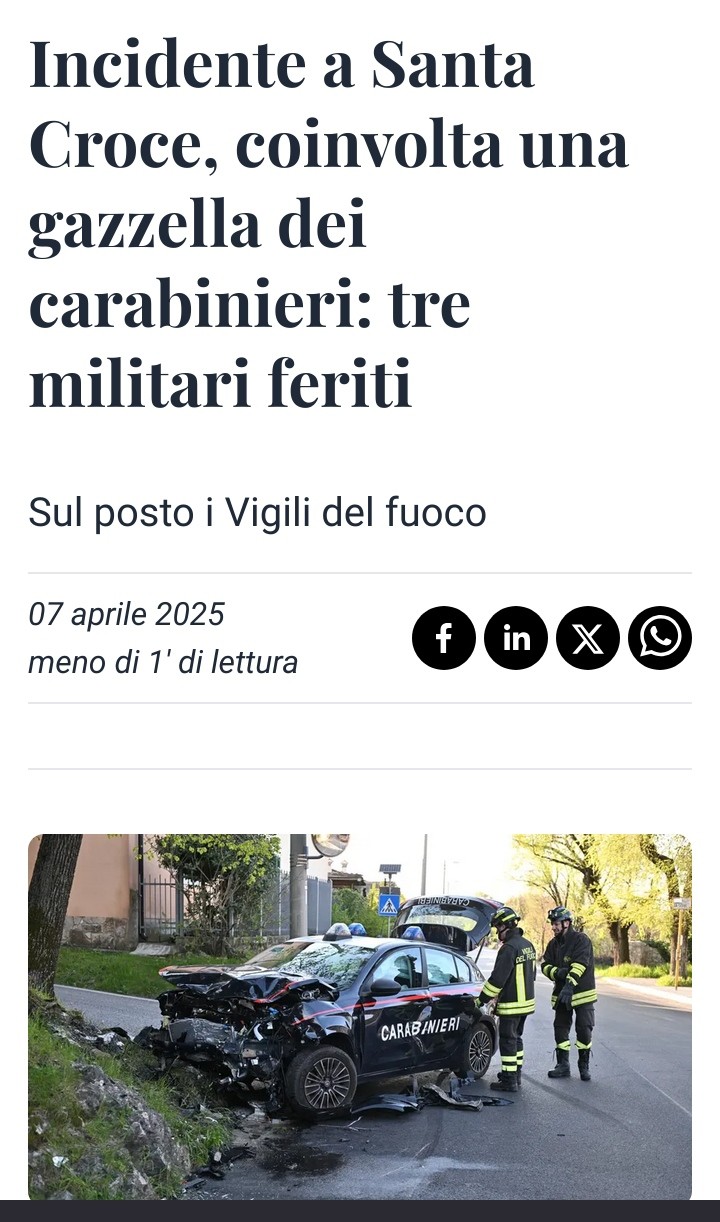
Task: Tap the headline 'Incidente a Santa Croce'
Action: tap(330, 223)
